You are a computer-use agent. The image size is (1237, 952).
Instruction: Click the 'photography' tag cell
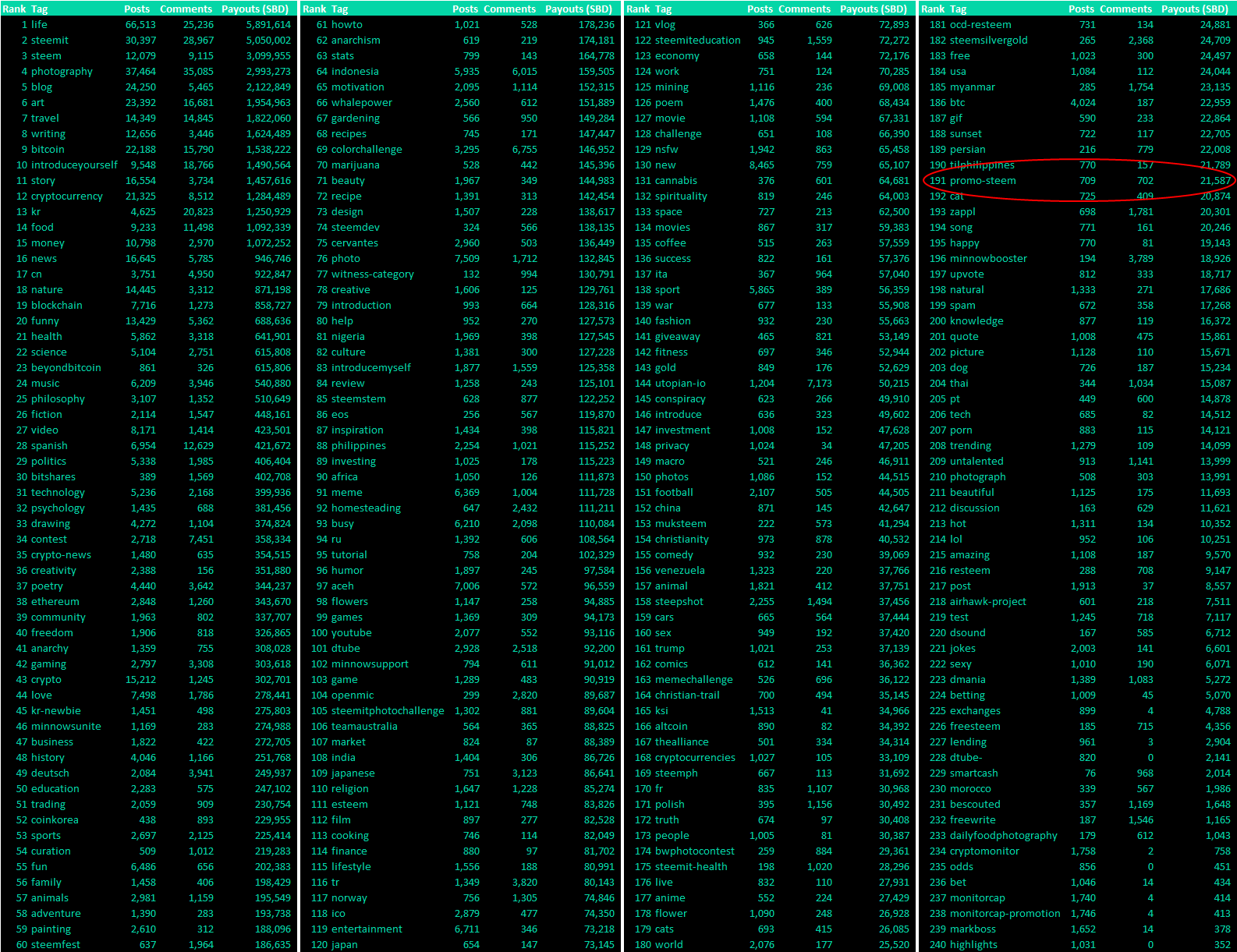click(62, 71)
